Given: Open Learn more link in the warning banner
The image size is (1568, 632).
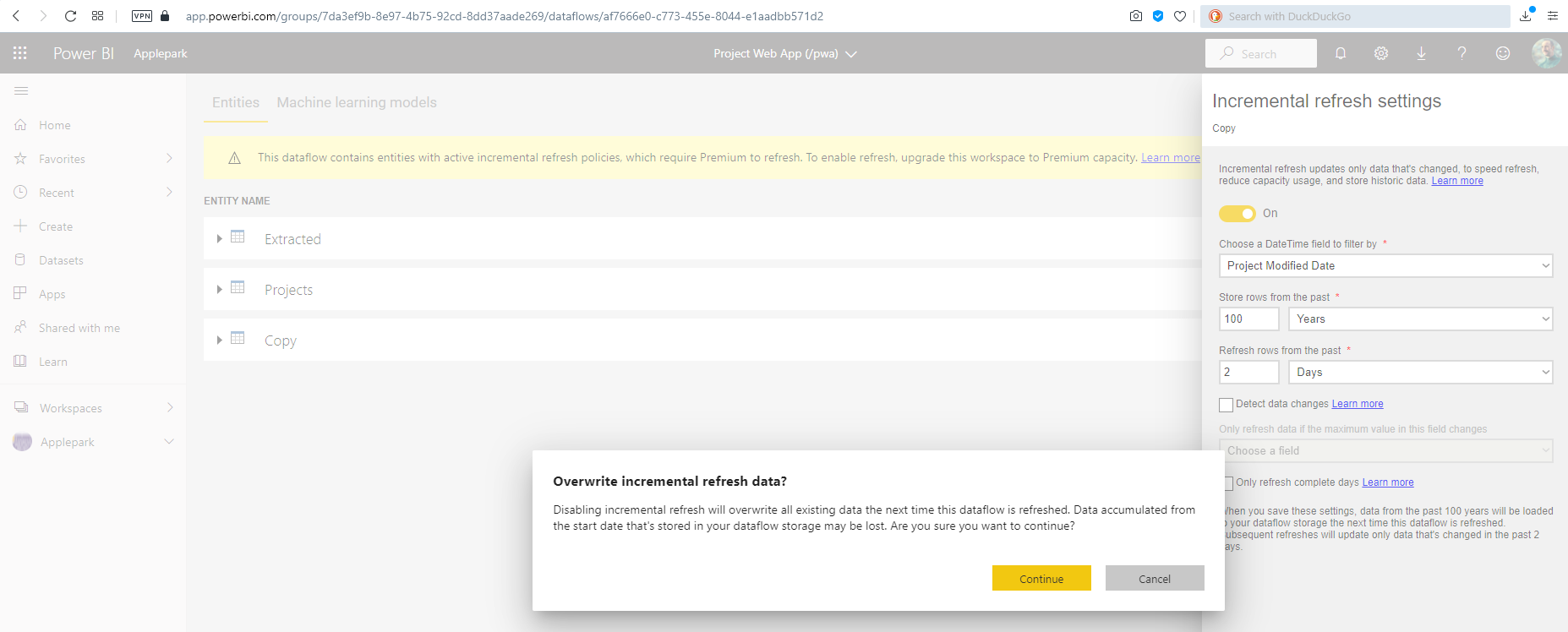Looking at the screenshot, I should 1171,158.
